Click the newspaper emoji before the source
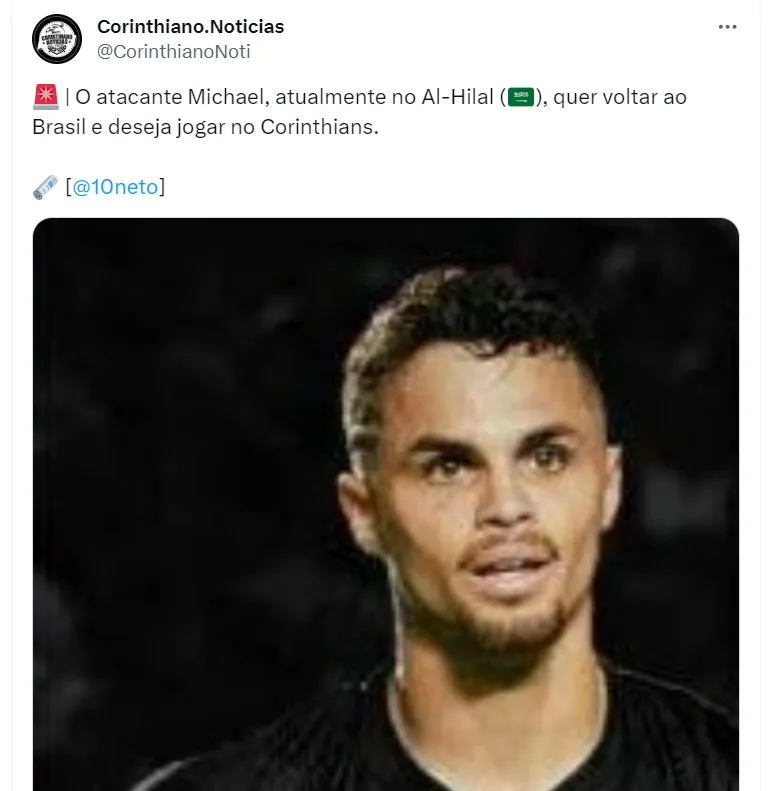This screenshot has height=791, width=782. [45, 186]
